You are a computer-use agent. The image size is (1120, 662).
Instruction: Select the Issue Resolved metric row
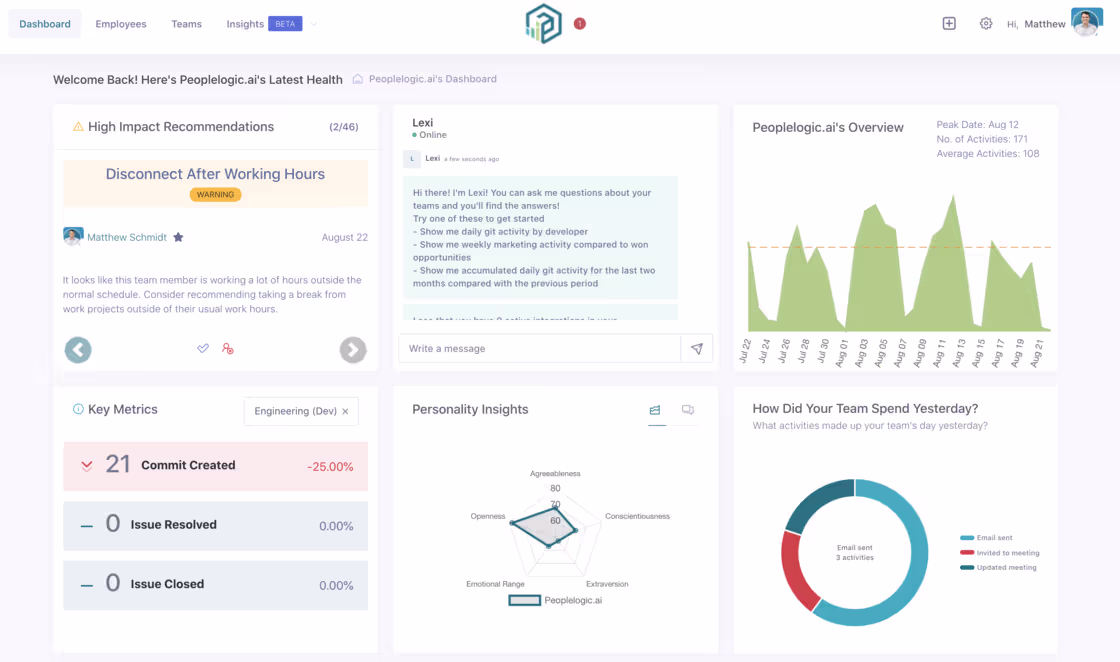tap(216, 526)
